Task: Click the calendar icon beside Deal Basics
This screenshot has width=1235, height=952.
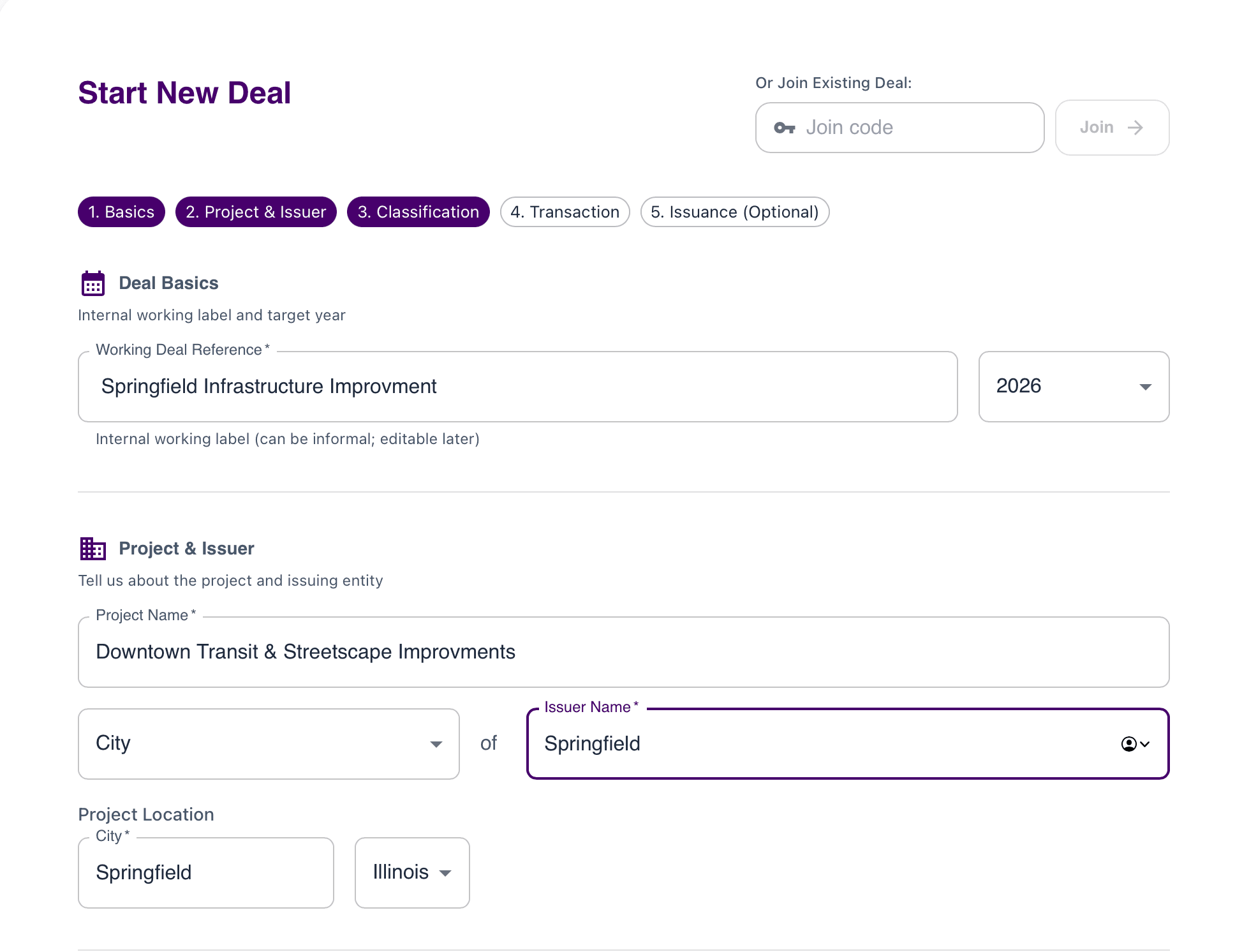Action: click(92, 283)
